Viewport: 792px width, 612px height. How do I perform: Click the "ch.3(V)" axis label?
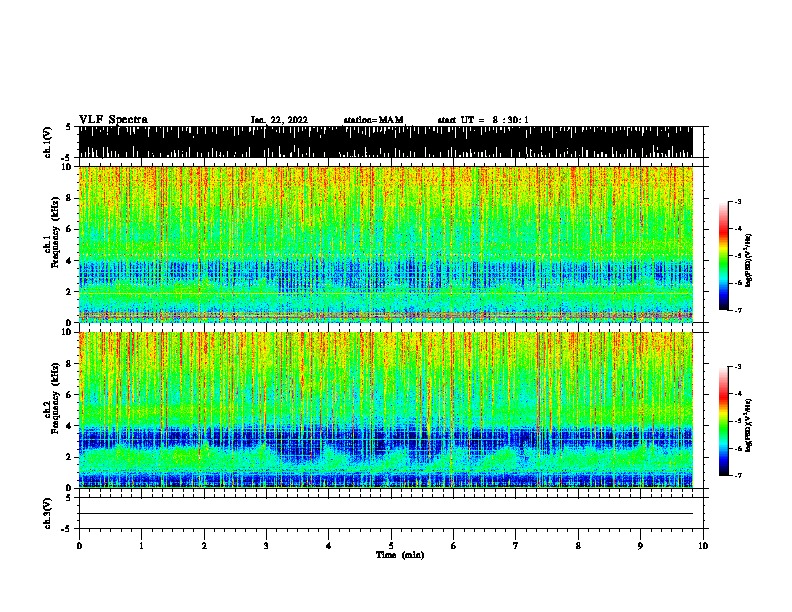(48, 513)
